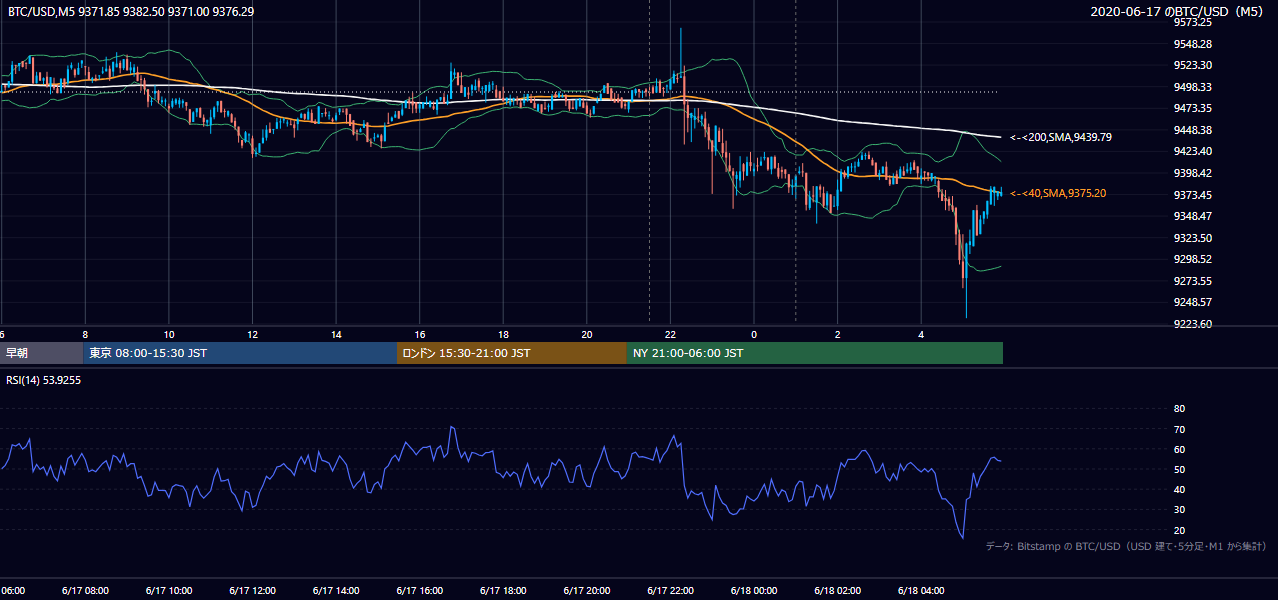1278x600 pixels.
Task: Click price axis value 9373.45
Action: [x=1193, y=195]
